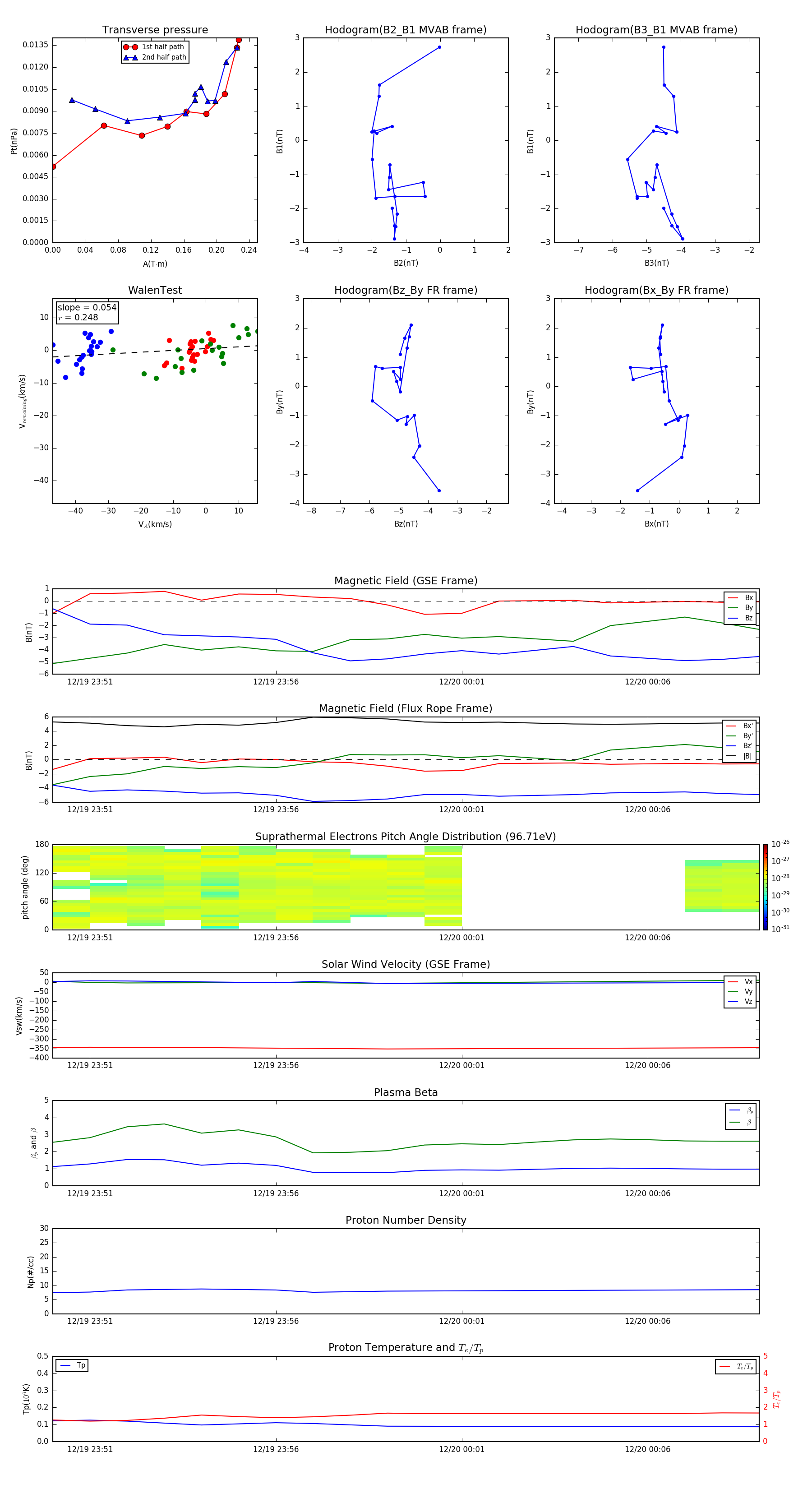Click 'Vsw(km/s)' y-axis label
Screen dimensions: 812x1489
[x=19, y=1016]
